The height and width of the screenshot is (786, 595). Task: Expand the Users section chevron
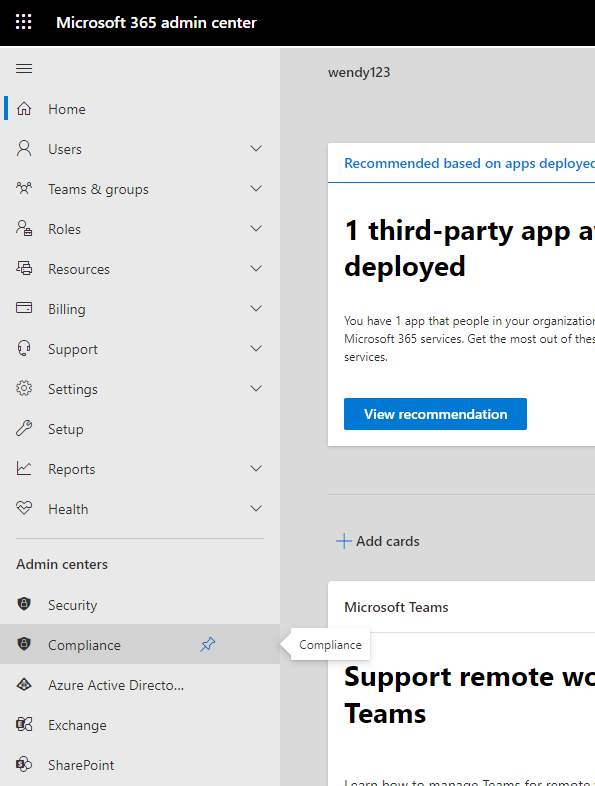pyautogui.click(x=256, y=148)
